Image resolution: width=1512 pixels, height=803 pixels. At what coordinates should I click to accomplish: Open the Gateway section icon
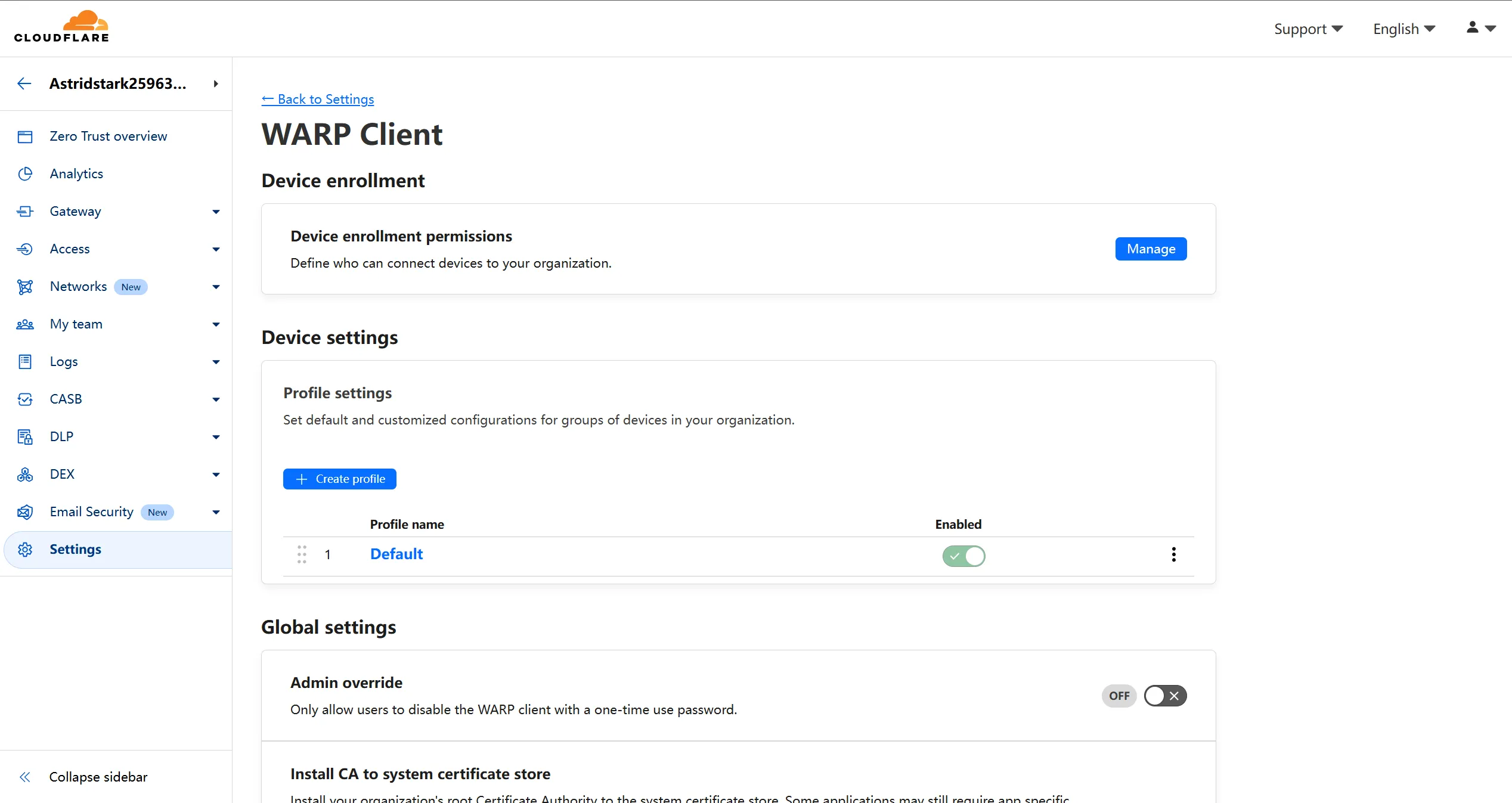tap(25, 211)
